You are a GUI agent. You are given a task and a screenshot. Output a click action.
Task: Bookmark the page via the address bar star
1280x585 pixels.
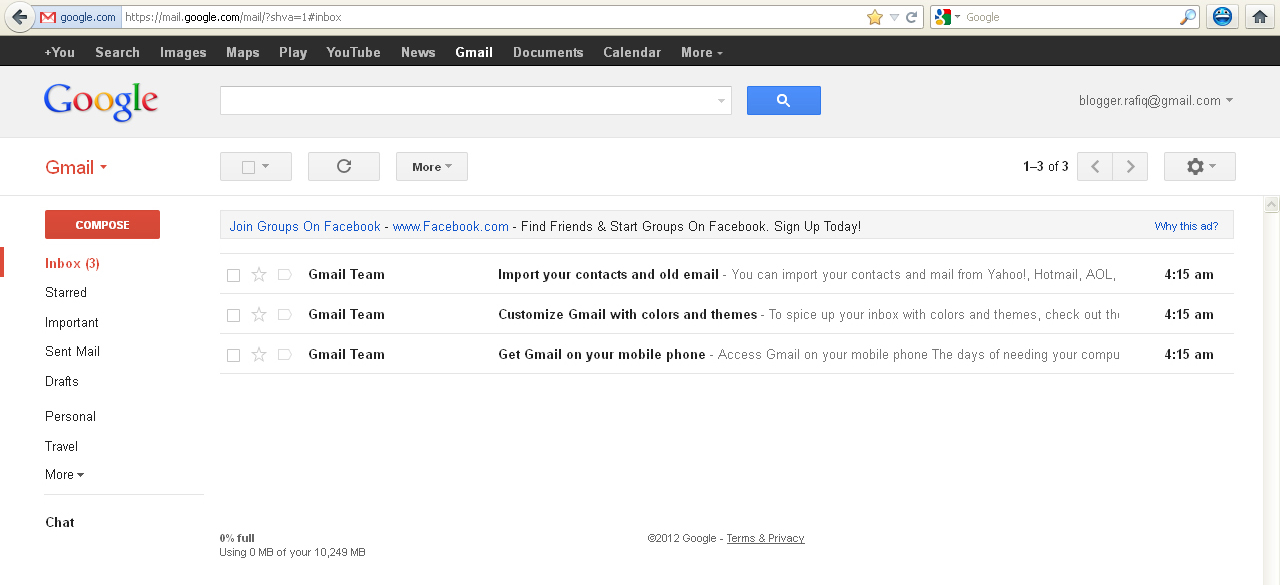pos(874,16)
